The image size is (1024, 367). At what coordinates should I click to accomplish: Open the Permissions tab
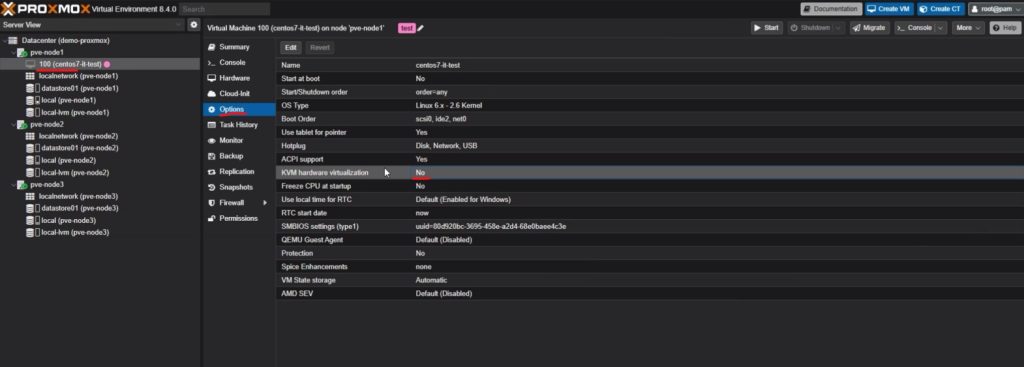[x=238, y=219]
